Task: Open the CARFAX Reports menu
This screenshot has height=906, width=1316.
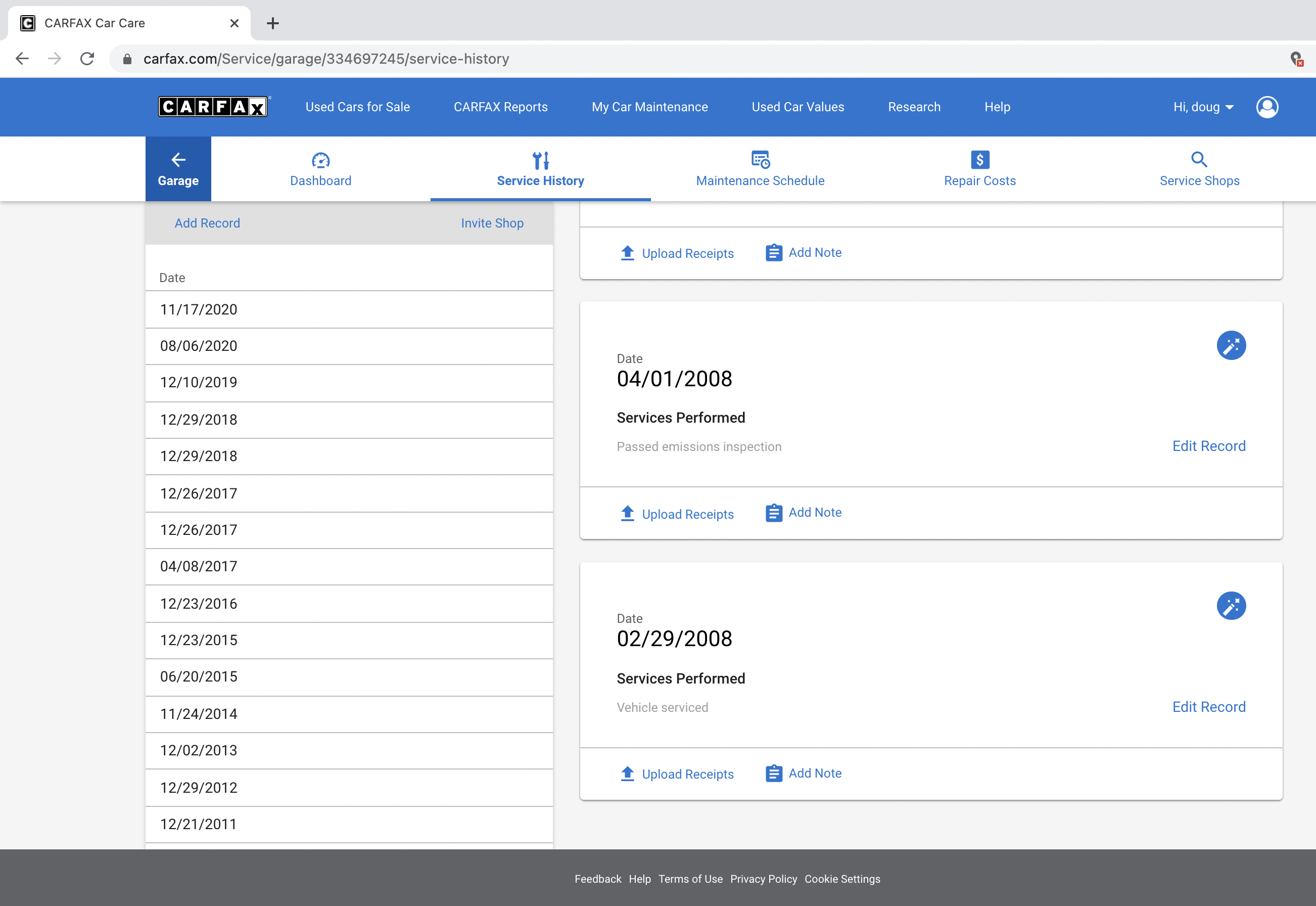Action: (x=500, y=107)
